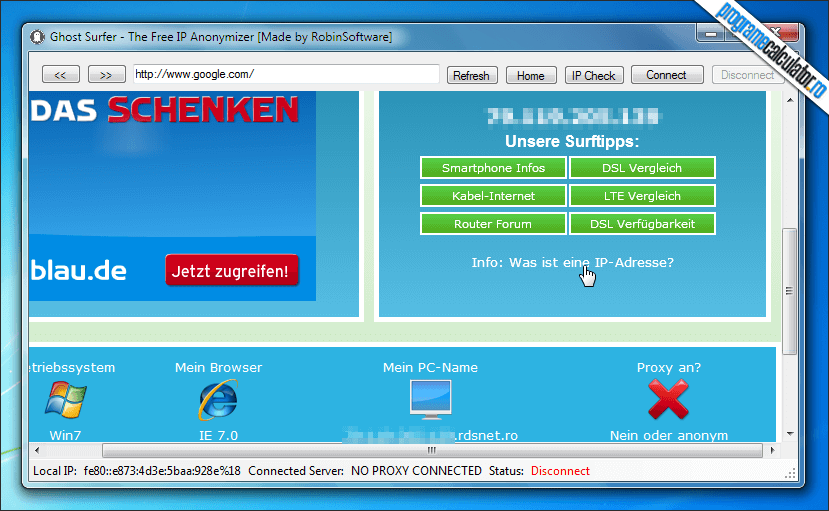Viewport: 829px width, 511px height.
Task: Click 'NO PROXY CONNECTED' status text
Action: pos(416,471)
